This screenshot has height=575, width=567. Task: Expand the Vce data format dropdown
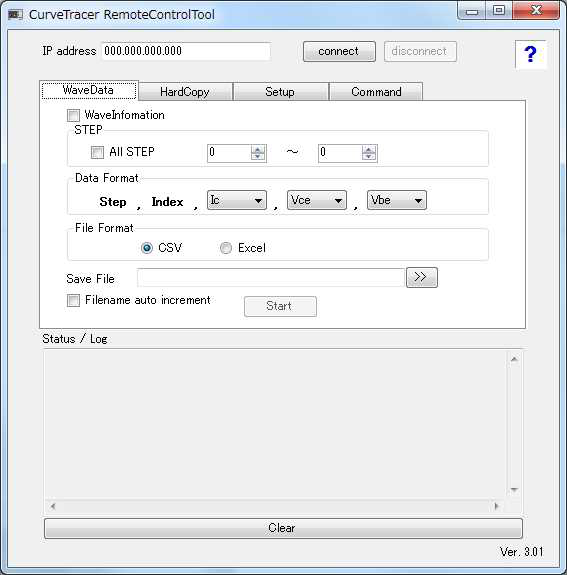click(317, 200)
